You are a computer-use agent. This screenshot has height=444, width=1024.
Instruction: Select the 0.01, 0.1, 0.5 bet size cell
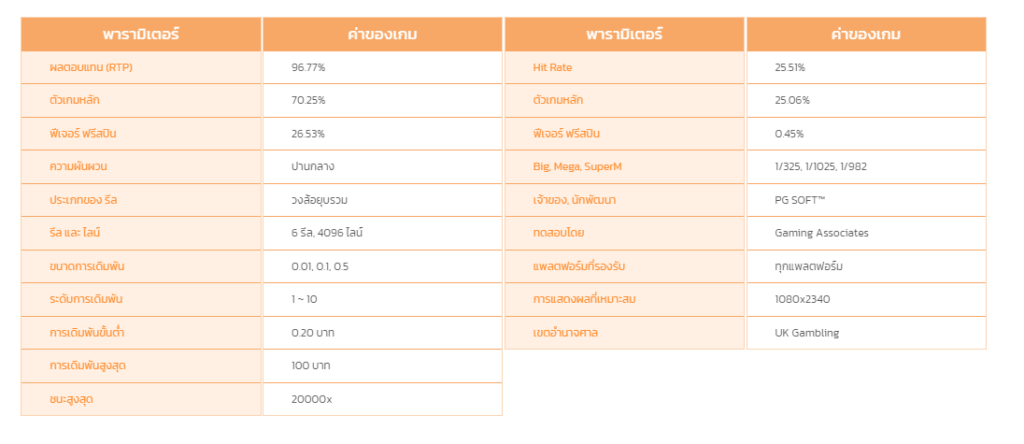tap(382, 266)
